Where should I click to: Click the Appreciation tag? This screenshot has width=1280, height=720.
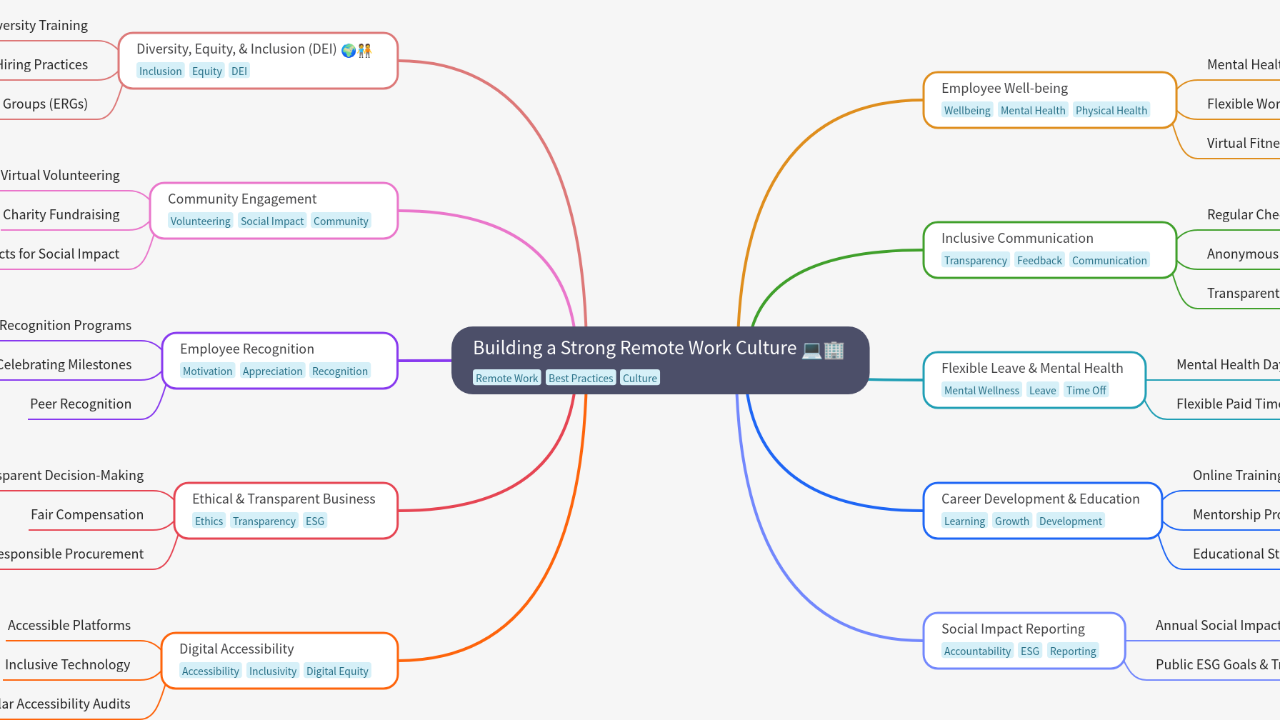click(x=272, y=371)
